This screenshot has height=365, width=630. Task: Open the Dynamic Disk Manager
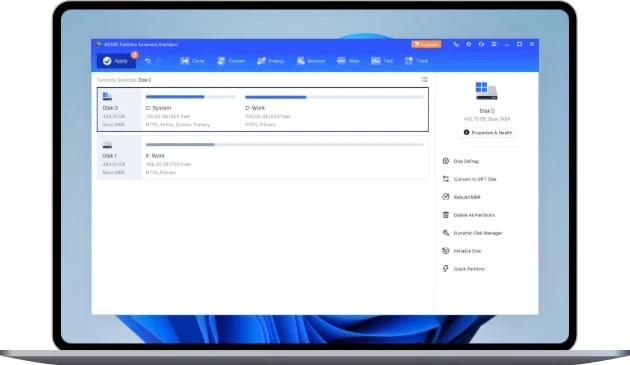coord(472,233)
